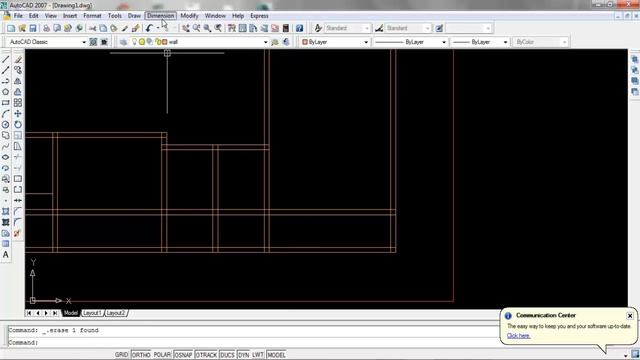Select the Spline tool

pyautogui.click(x=6, y=146)
